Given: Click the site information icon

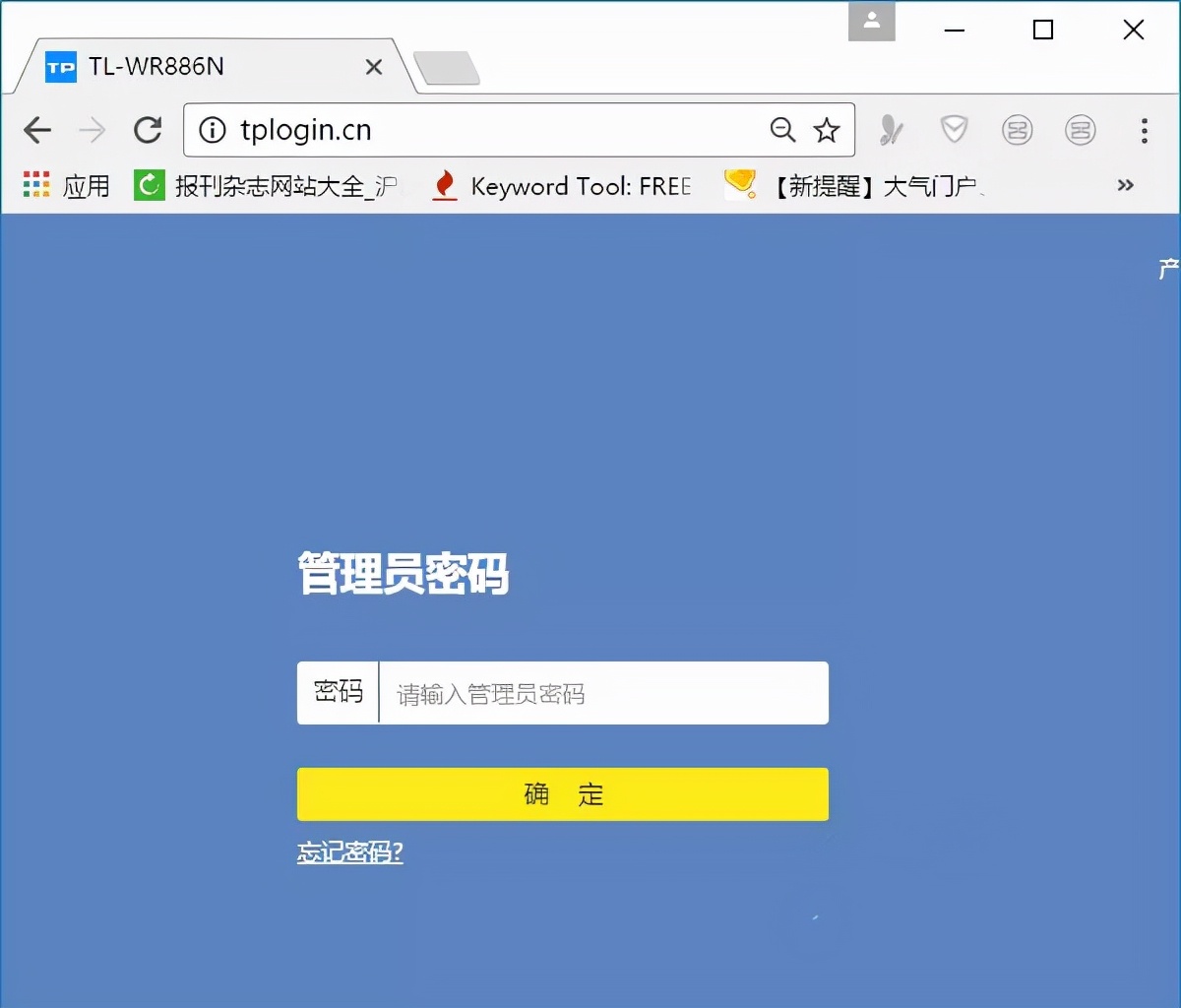Looking at the screenshot, I should click(x=213, y=130).
